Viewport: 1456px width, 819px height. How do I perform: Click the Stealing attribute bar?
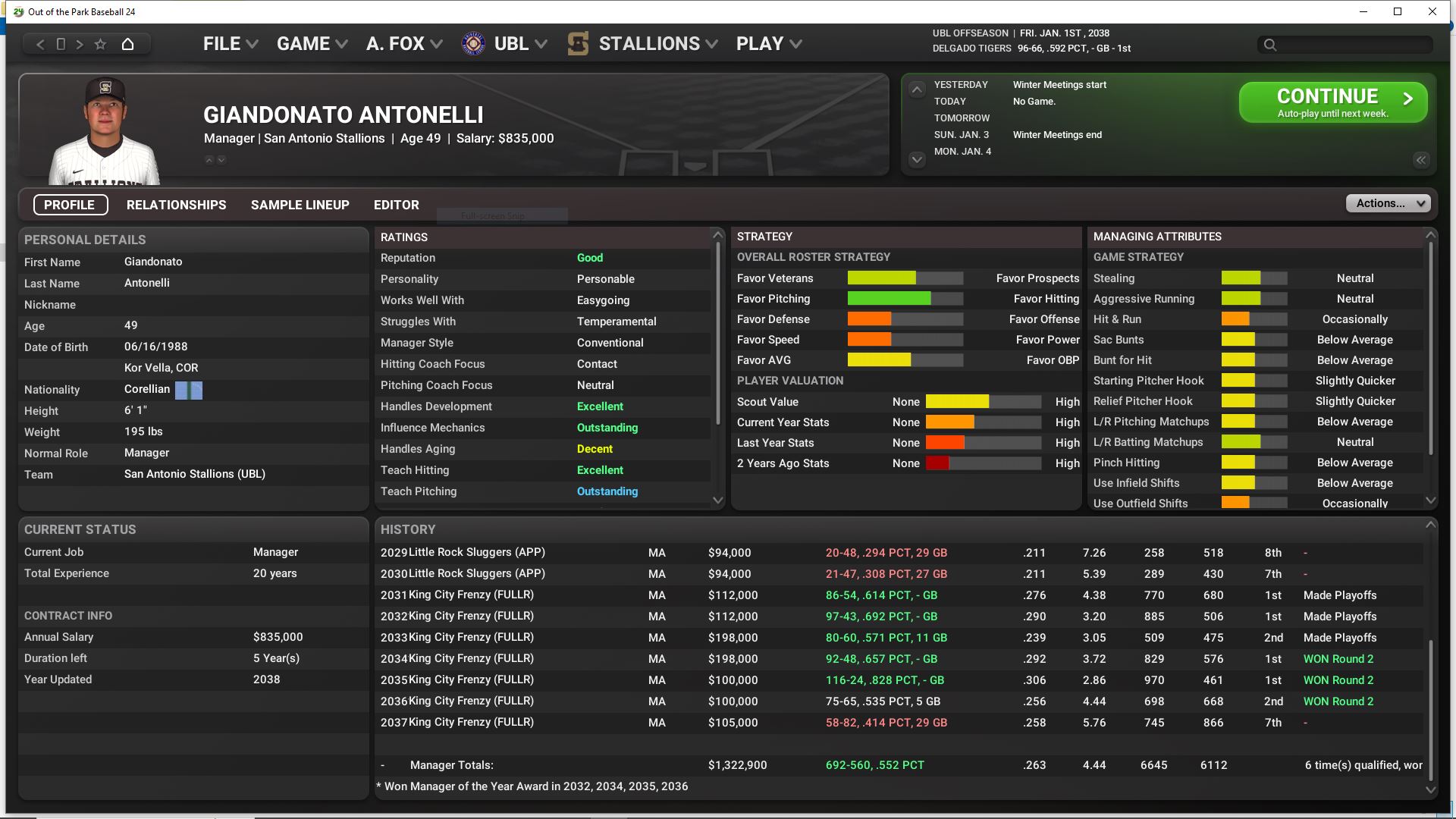pyautogui.click(x=1254, y=278)
